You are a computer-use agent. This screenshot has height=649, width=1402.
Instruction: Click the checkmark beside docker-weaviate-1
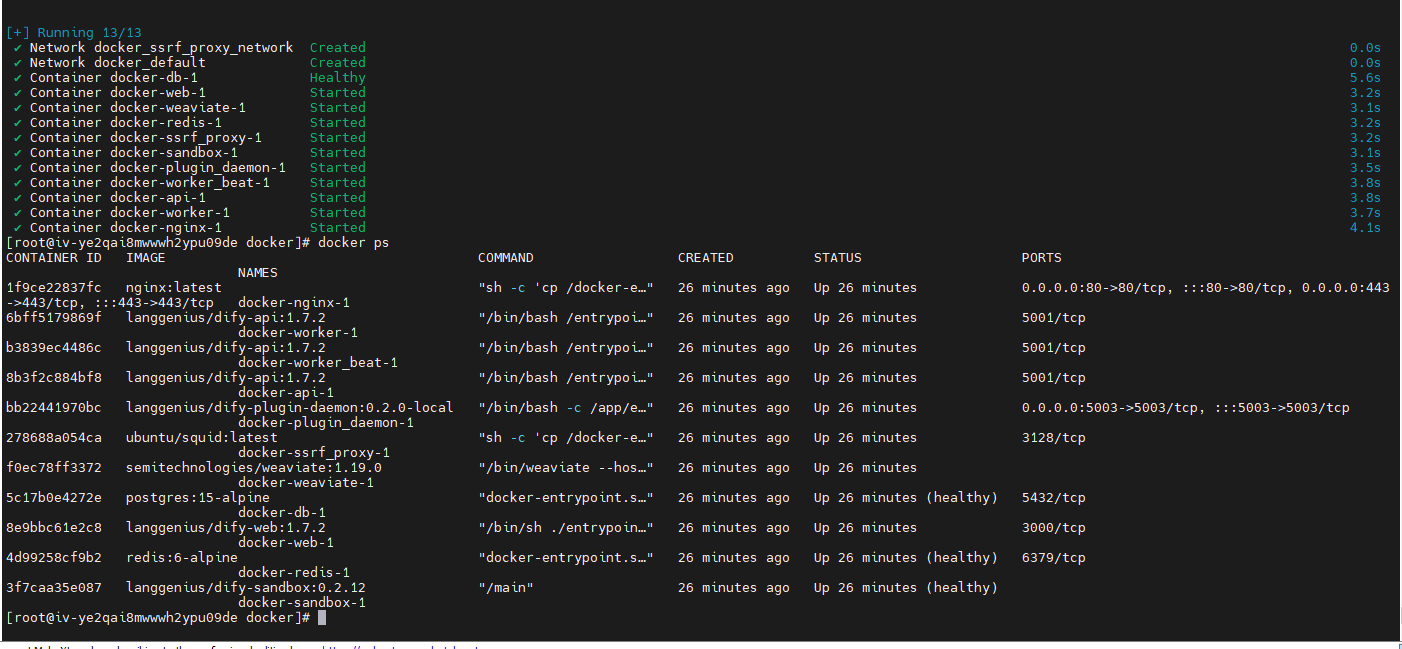click(17, 107)
